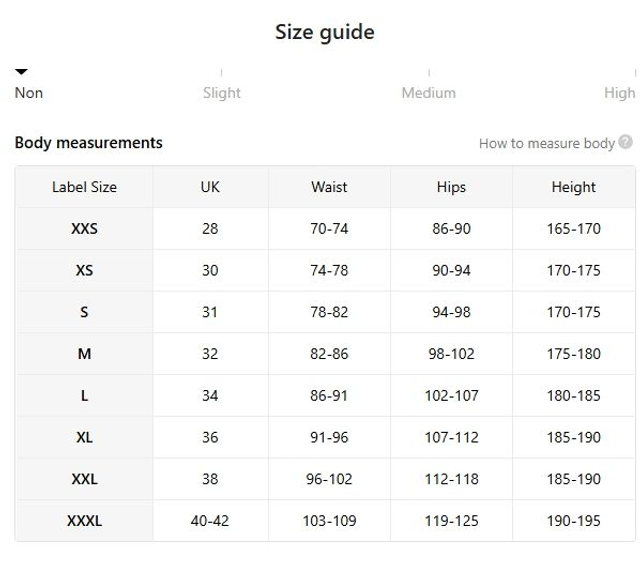
Task: Open the 'How to measure body' link
Action: click(x=546, y=143)
